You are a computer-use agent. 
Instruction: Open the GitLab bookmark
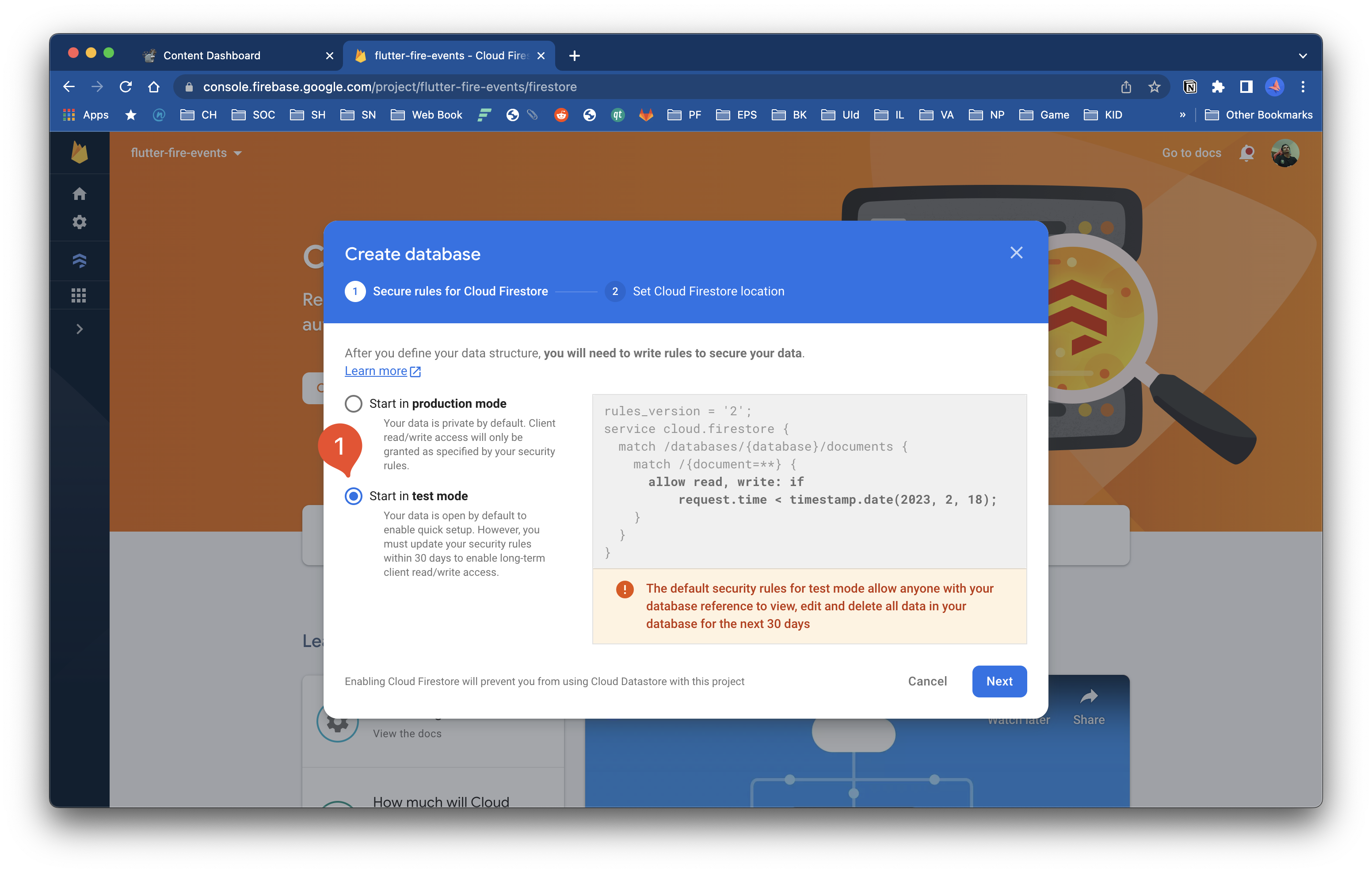(646, 115)
